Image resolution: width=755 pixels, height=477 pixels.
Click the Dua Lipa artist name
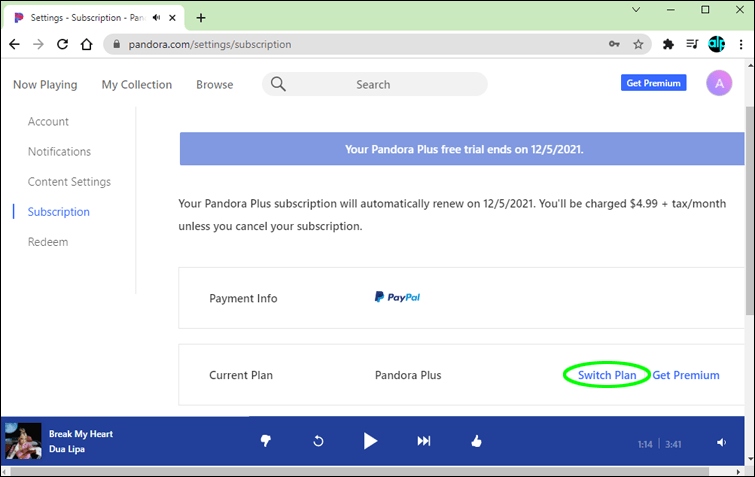click(67, 449)
